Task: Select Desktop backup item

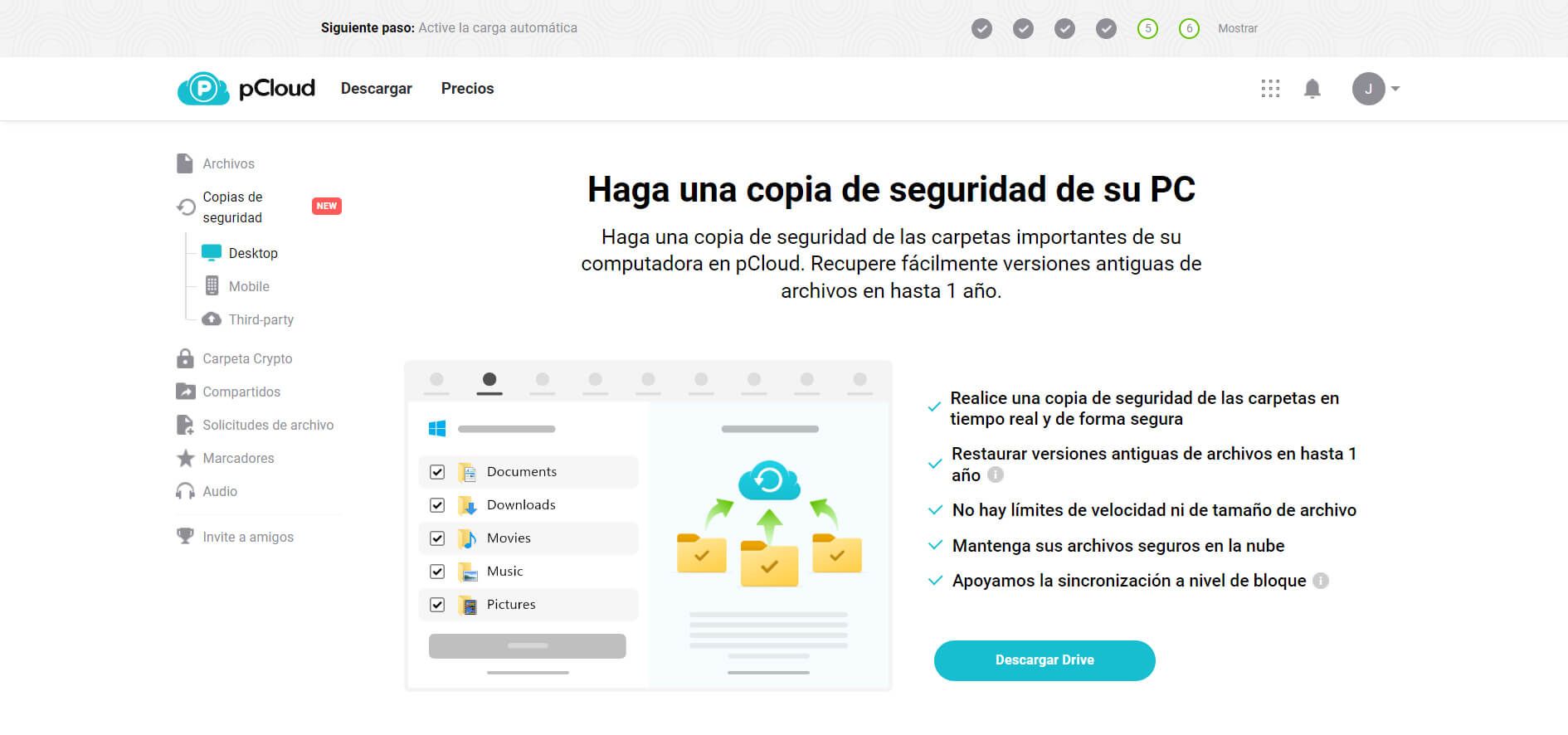Action: (253, 253)
